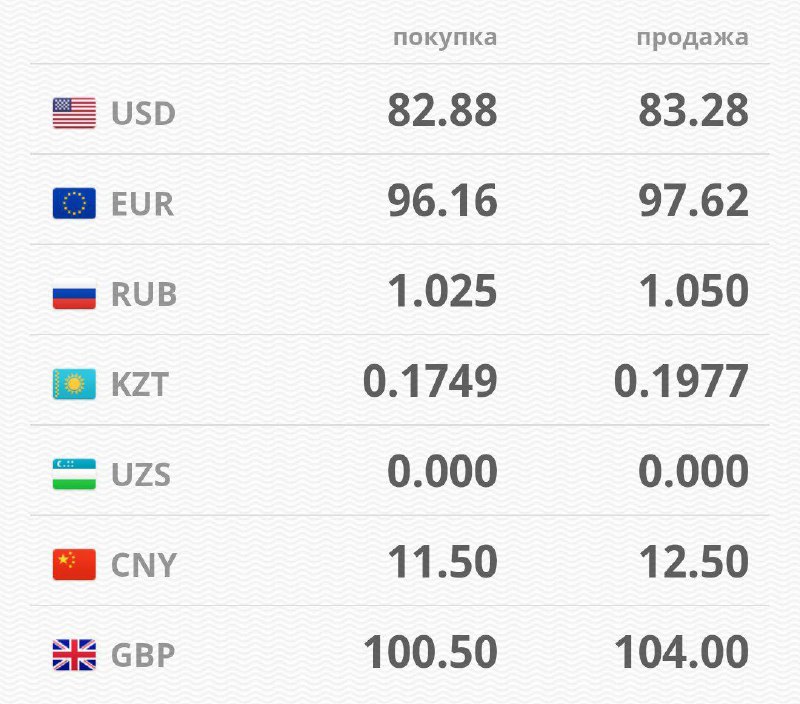Select the EUR currency label
The image size is (800, 704).
143,204
